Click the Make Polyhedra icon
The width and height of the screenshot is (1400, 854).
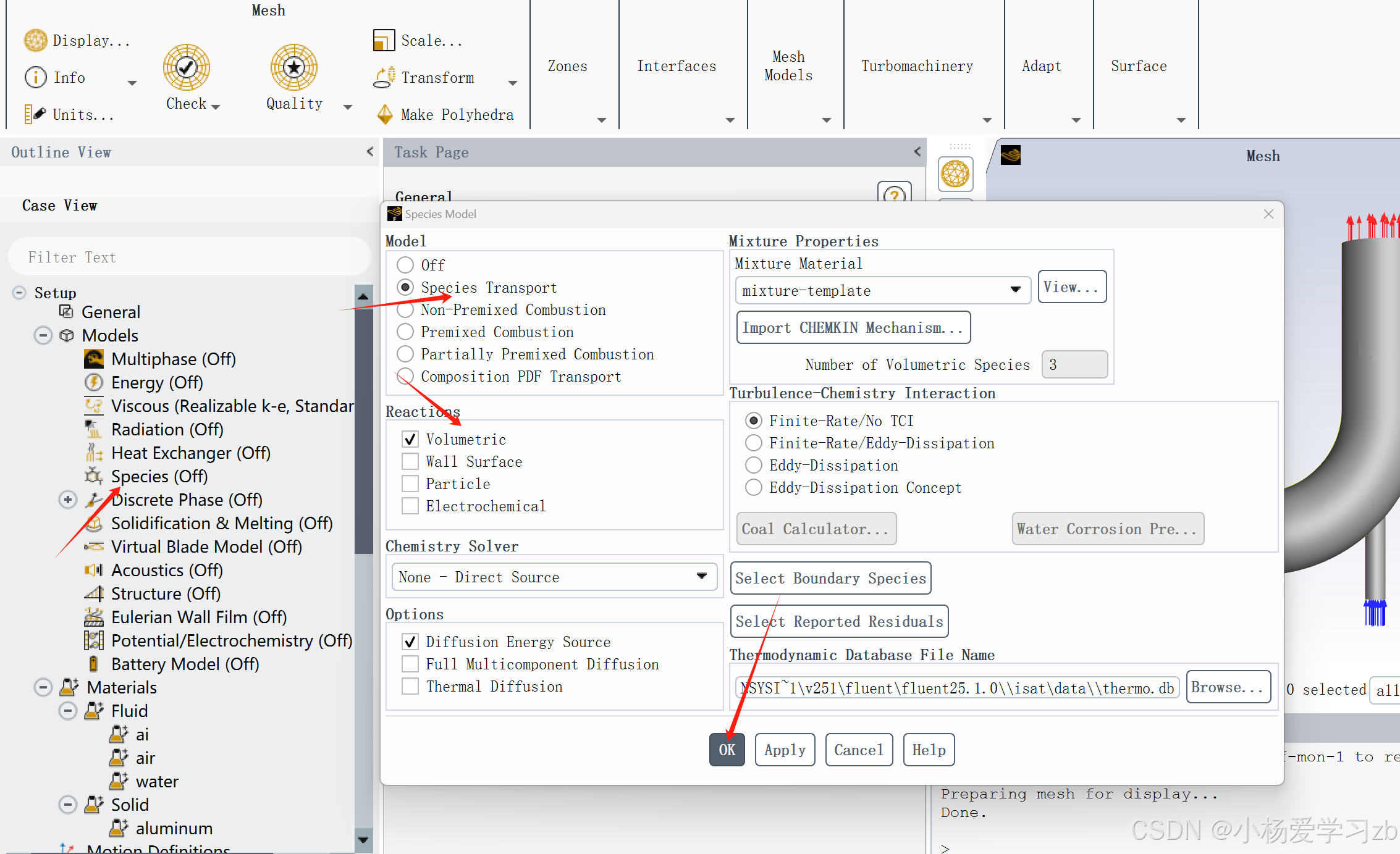[385, 114]
